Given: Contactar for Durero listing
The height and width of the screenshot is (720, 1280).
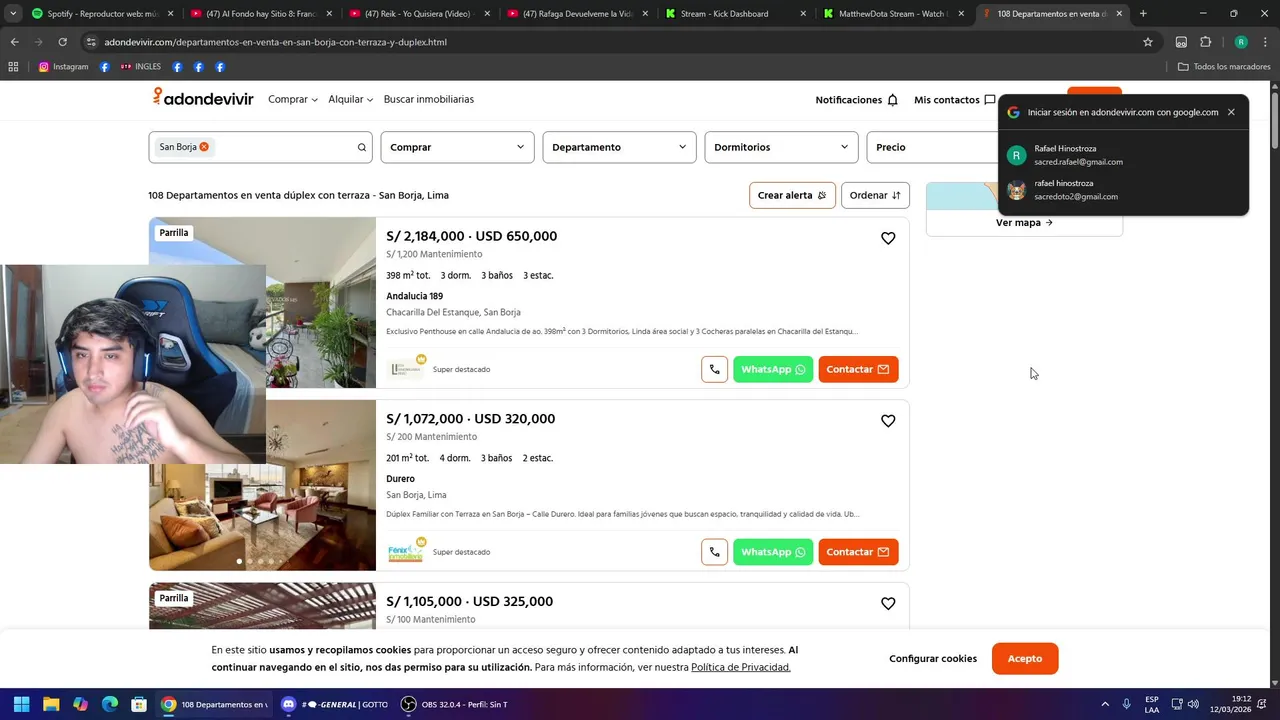Looking at the screenshot, I should [858, 552].
